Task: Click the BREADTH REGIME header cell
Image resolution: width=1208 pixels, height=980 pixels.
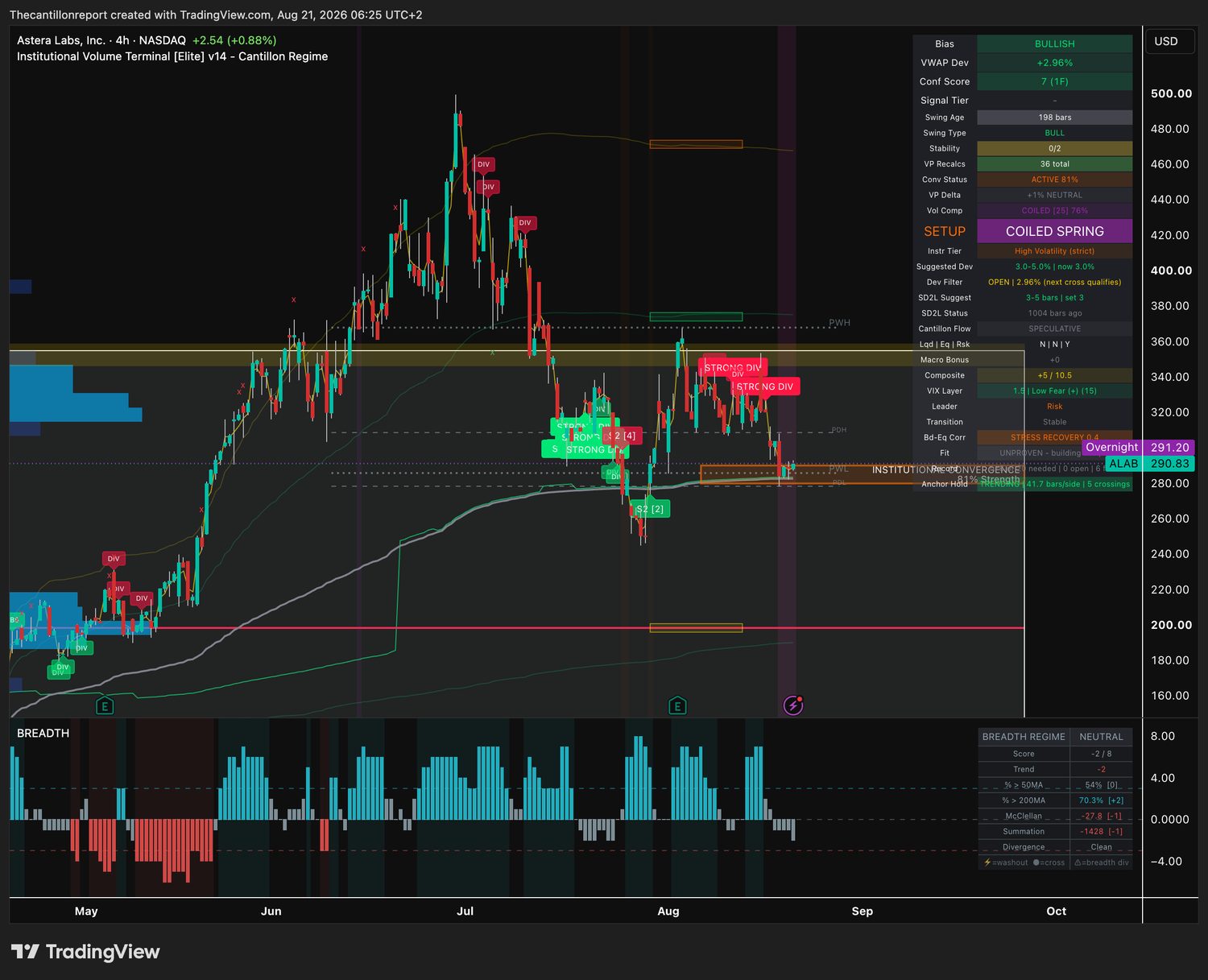Action: coord(1024,737)
